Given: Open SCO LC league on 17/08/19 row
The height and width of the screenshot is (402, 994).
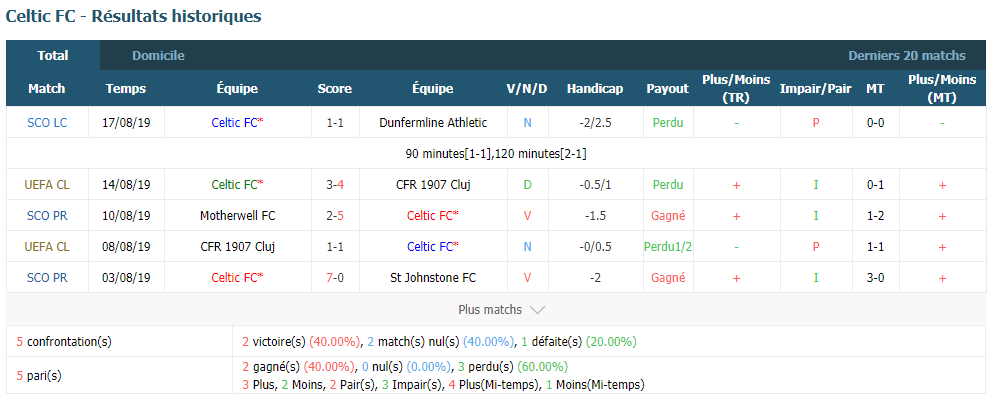Looking at the screenshot, I should [x=47, y=122].
